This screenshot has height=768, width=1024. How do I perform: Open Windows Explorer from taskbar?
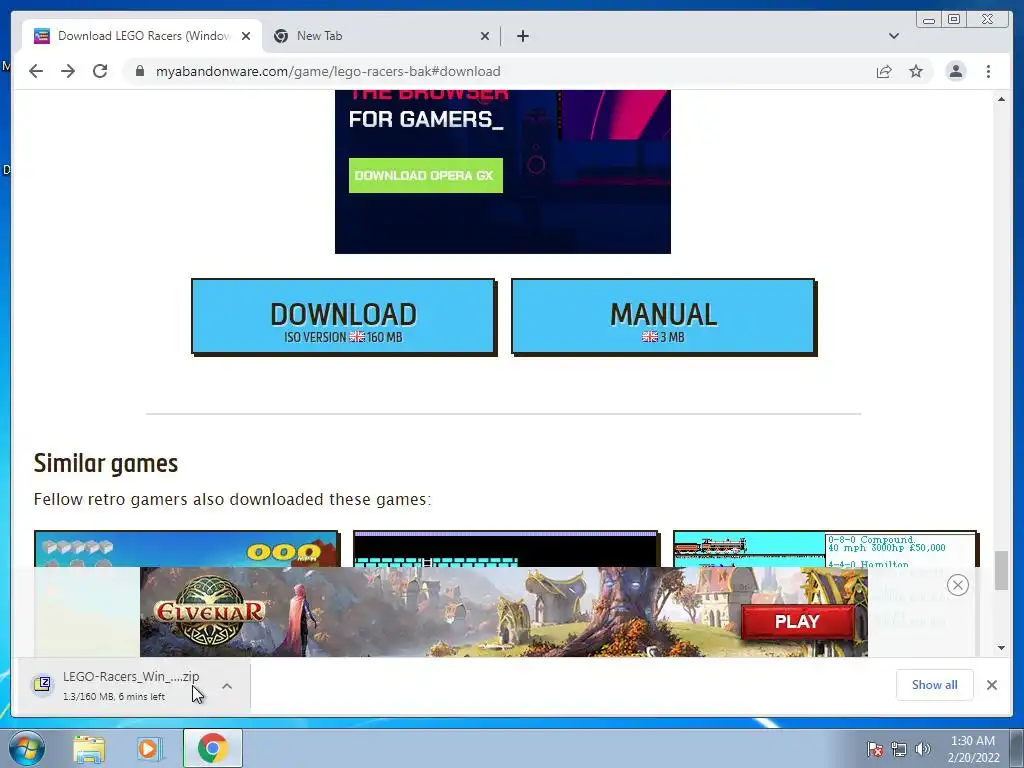coord(89,749)
